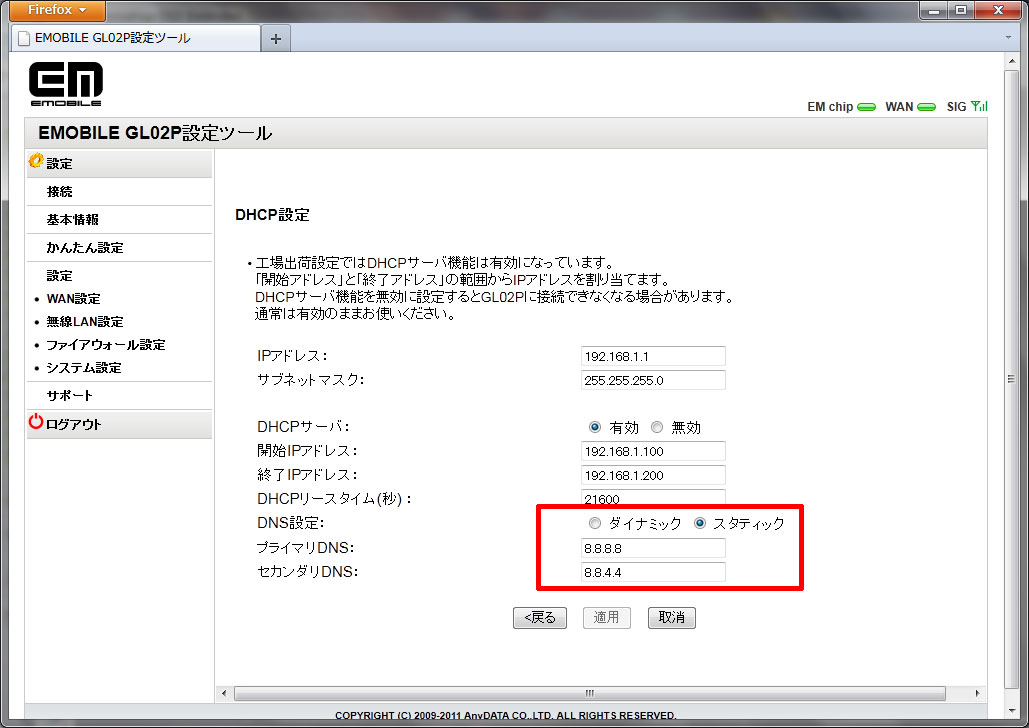The image size is (1029, 728).
Task: Open the list-all-tabs dropdown arrow
Action: (x=1008, y=37)
